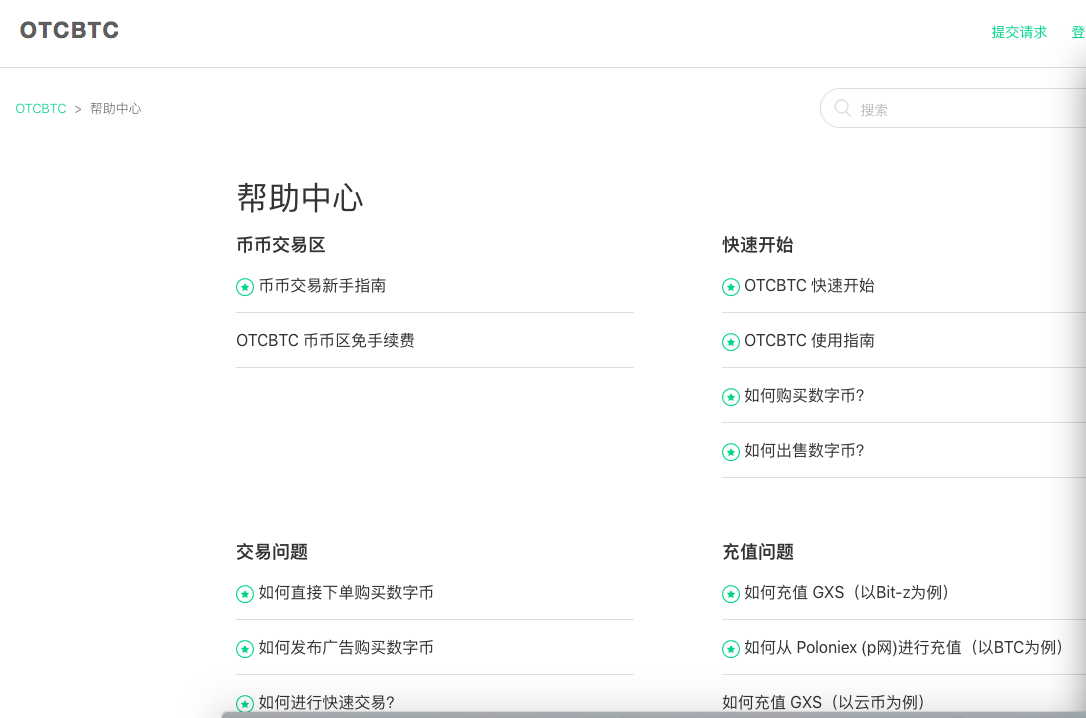Open 如何购买数字币? article
This screenshot has width=1086, height=718.
pyautogui.click(x=804, y=395)
